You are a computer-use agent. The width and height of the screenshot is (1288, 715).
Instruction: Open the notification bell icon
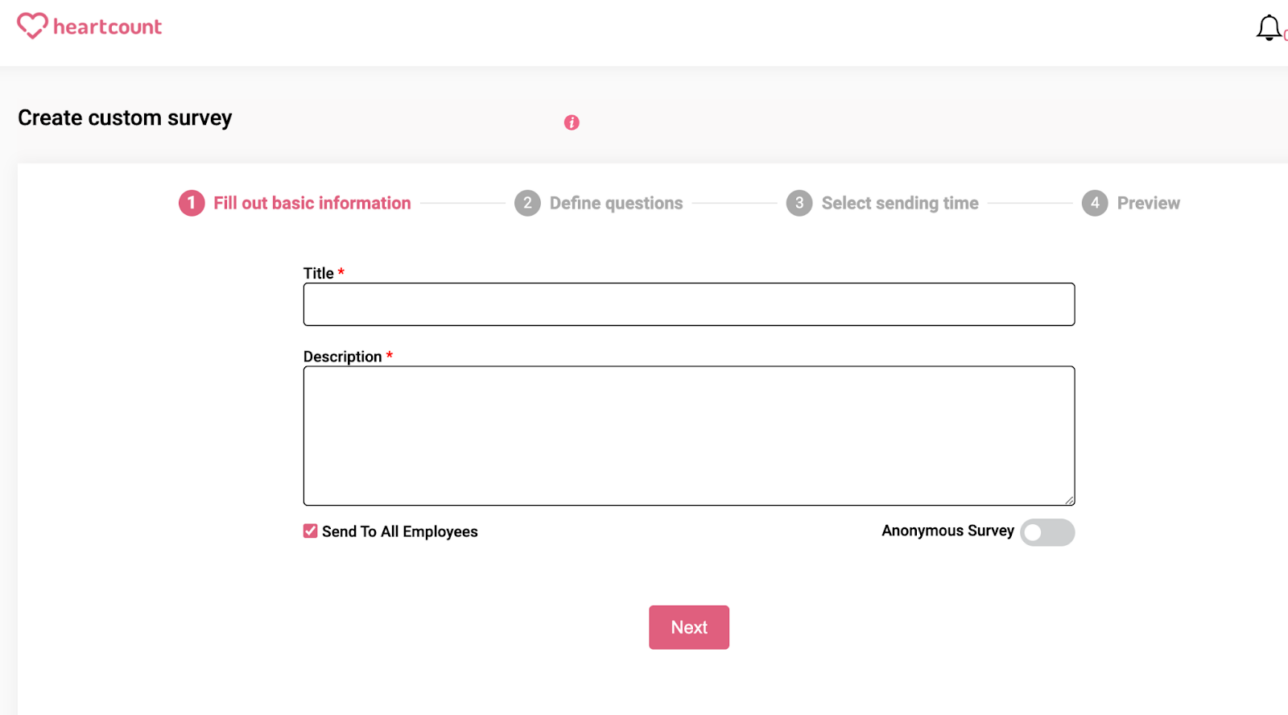1268,26
